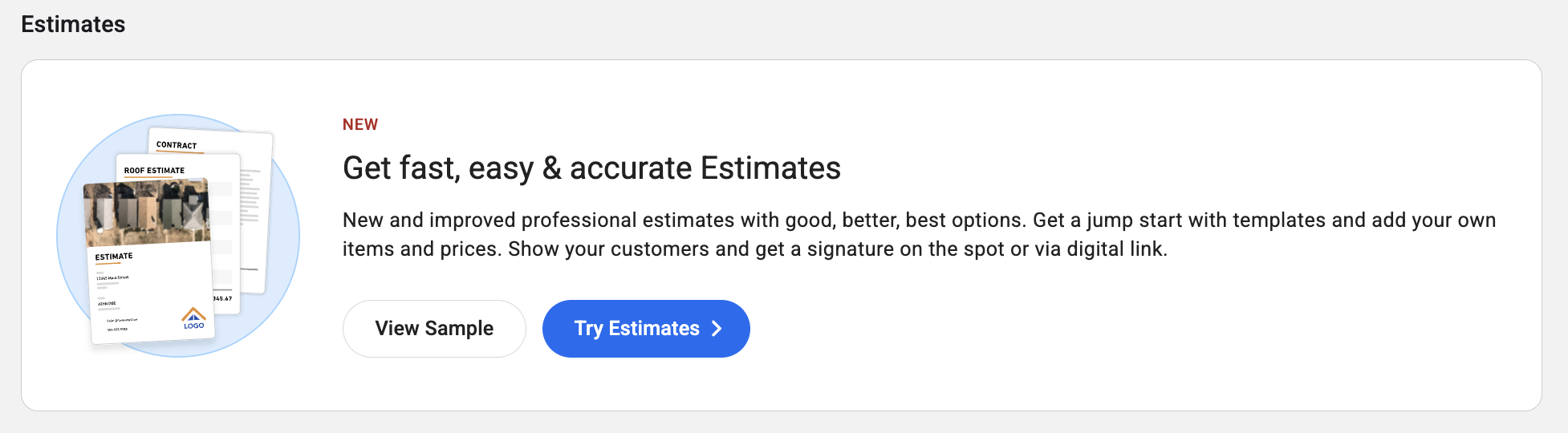Click the 345.67 total on roof estimate
Screen dimensions: 1568x433
(x=222, y=298)
